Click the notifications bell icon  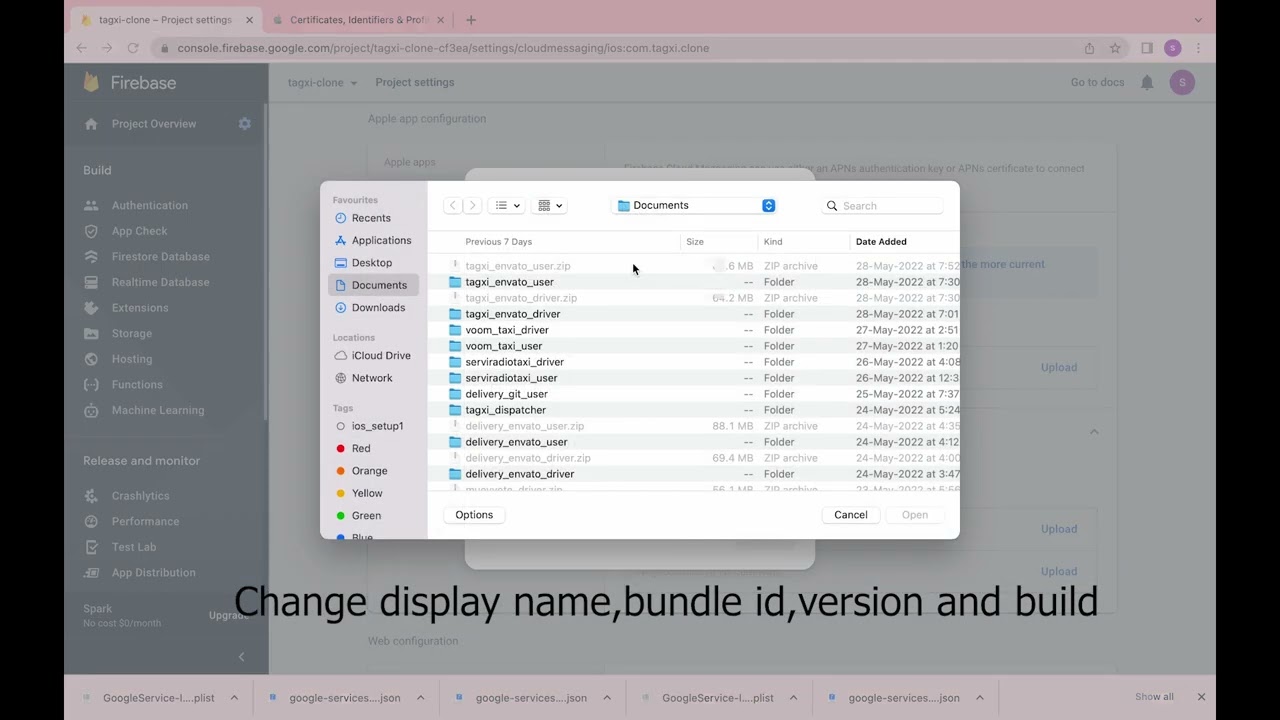point(1147,83)
